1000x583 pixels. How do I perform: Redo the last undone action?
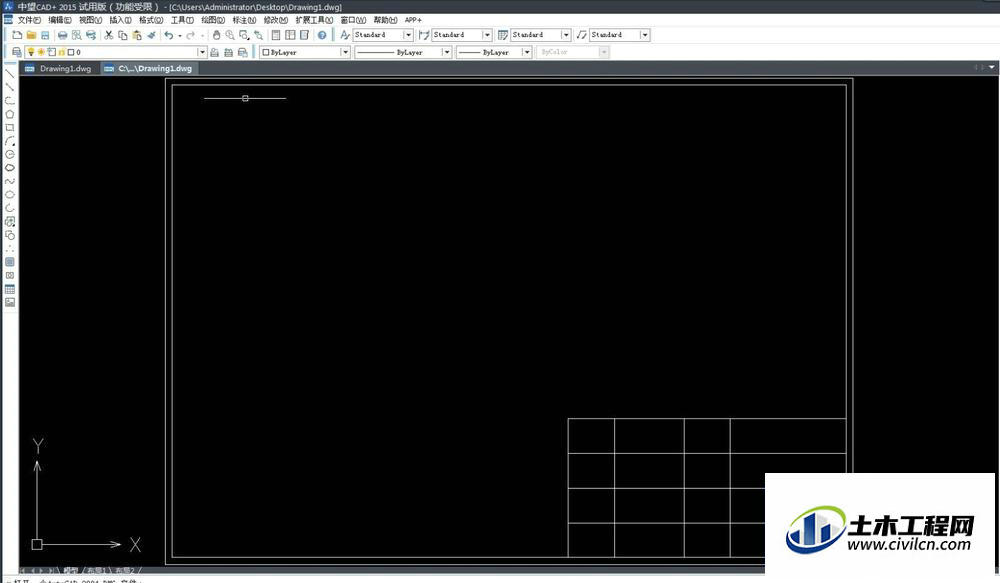(x=190, y=35)
